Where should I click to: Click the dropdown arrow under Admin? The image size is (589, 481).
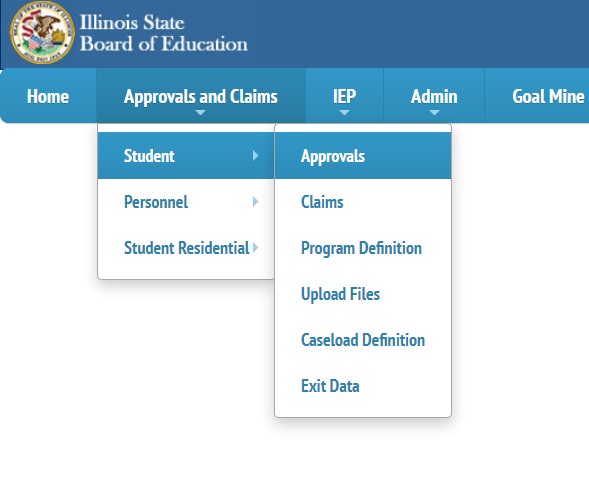(434, 112)
